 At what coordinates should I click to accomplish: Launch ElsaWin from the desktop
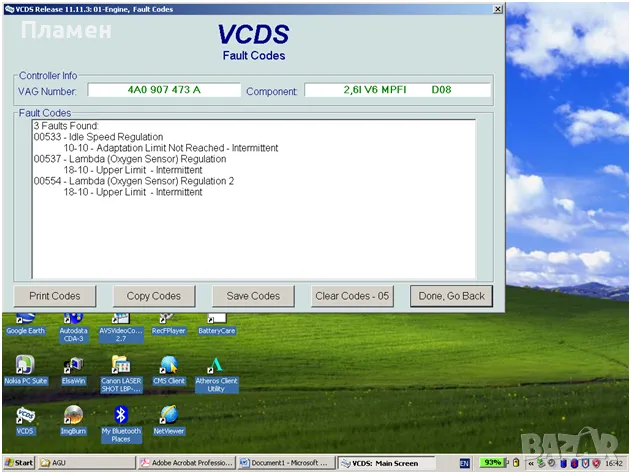73,365
